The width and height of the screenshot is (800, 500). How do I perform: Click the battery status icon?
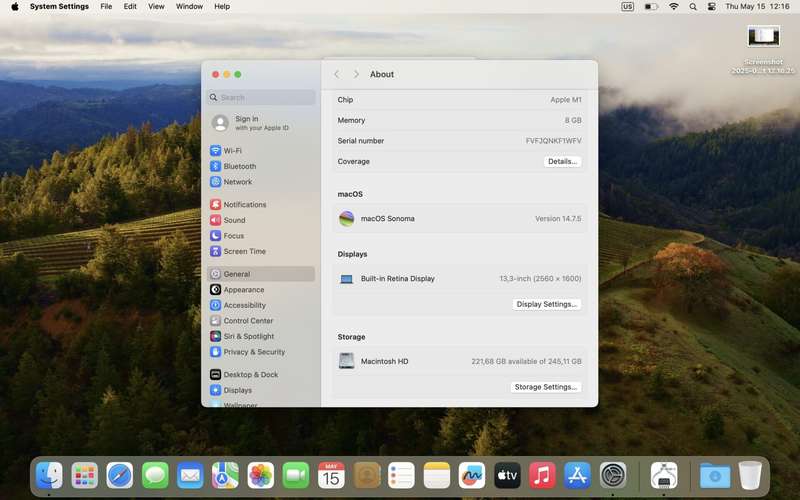point(651,7)
